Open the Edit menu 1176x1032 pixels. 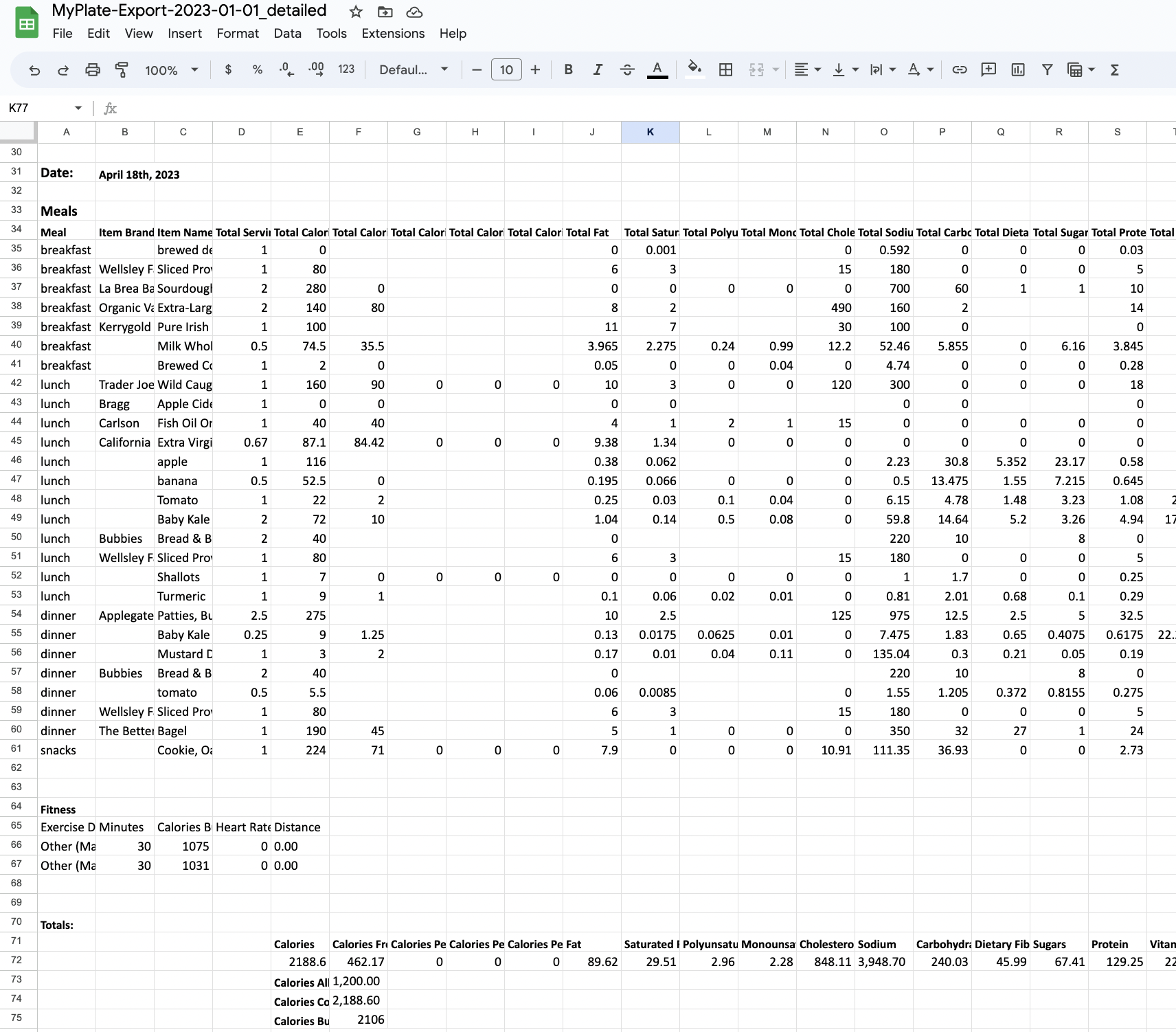(x=98, y=33)
